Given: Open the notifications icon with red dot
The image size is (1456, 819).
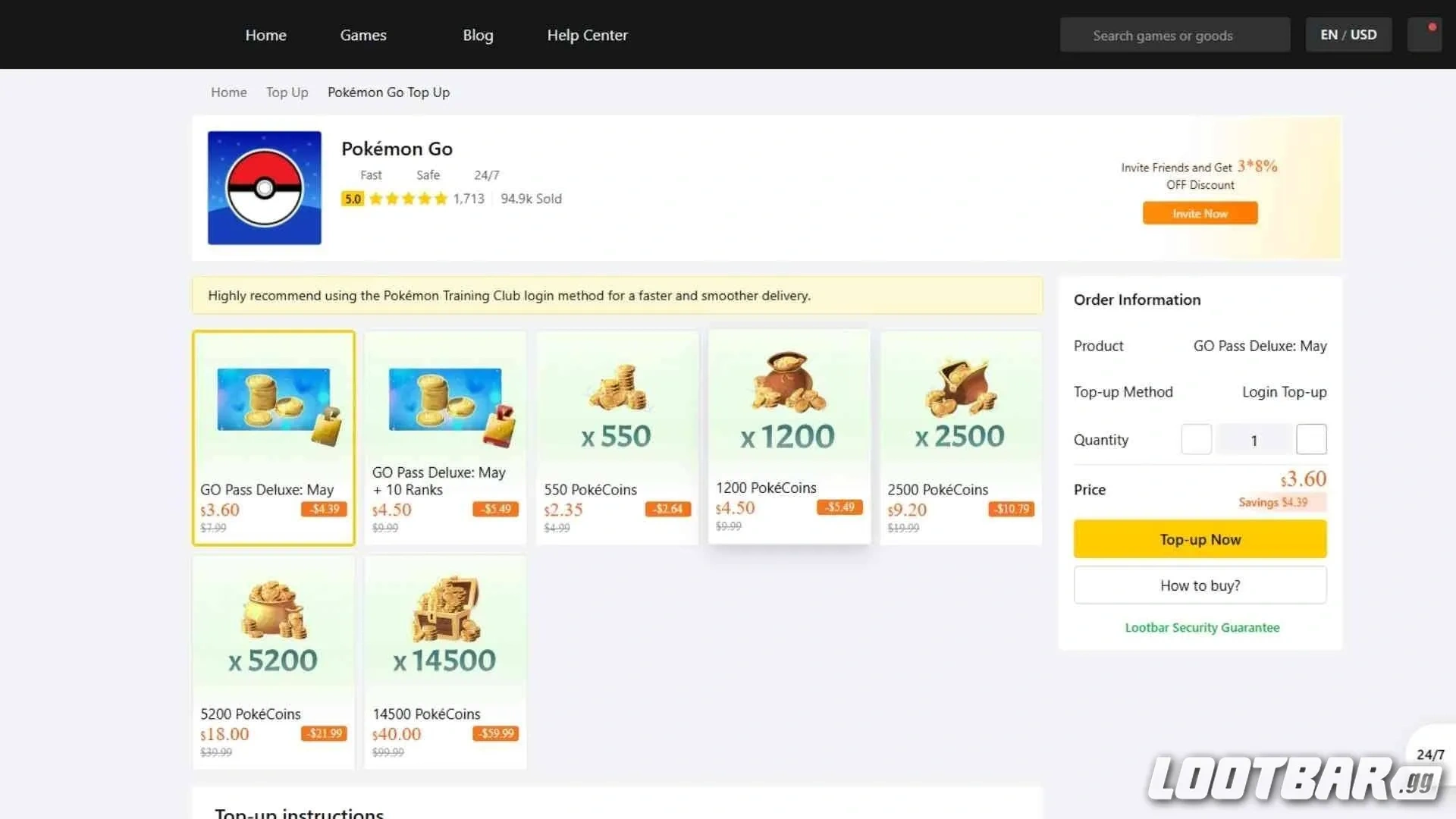Looking at the screenshot, I should click(x=1424, y=35).
